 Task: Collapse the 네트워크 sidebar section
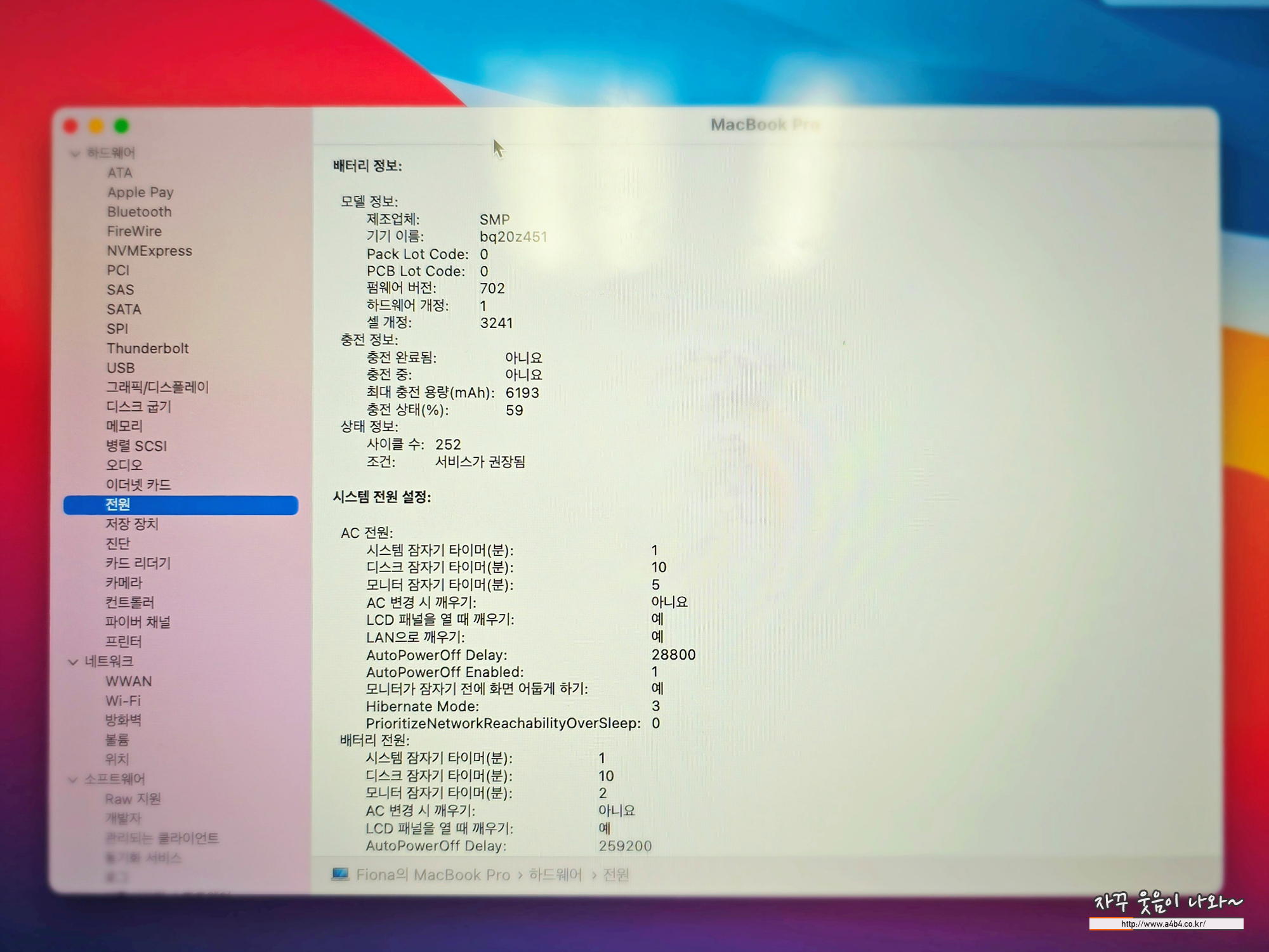pyautogui.click(x=73, y=662)
